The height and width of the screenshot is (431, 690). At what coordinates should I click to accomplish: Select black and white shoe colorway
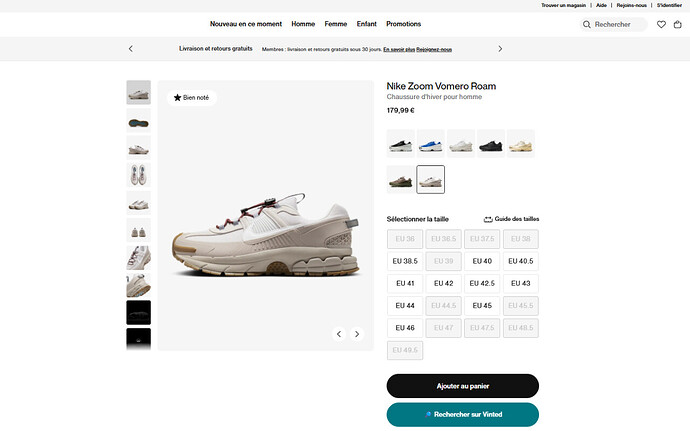point(400,144)
